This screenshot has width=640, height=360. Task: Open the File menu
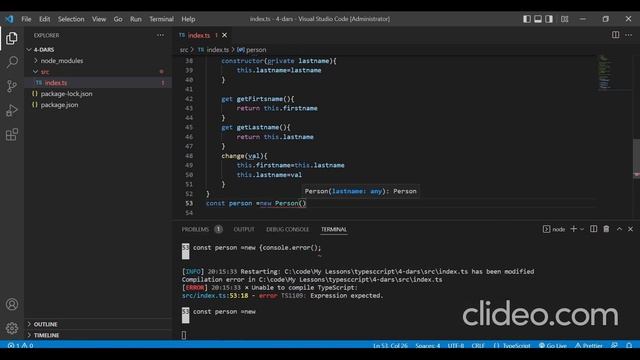[x=26, y=19]
